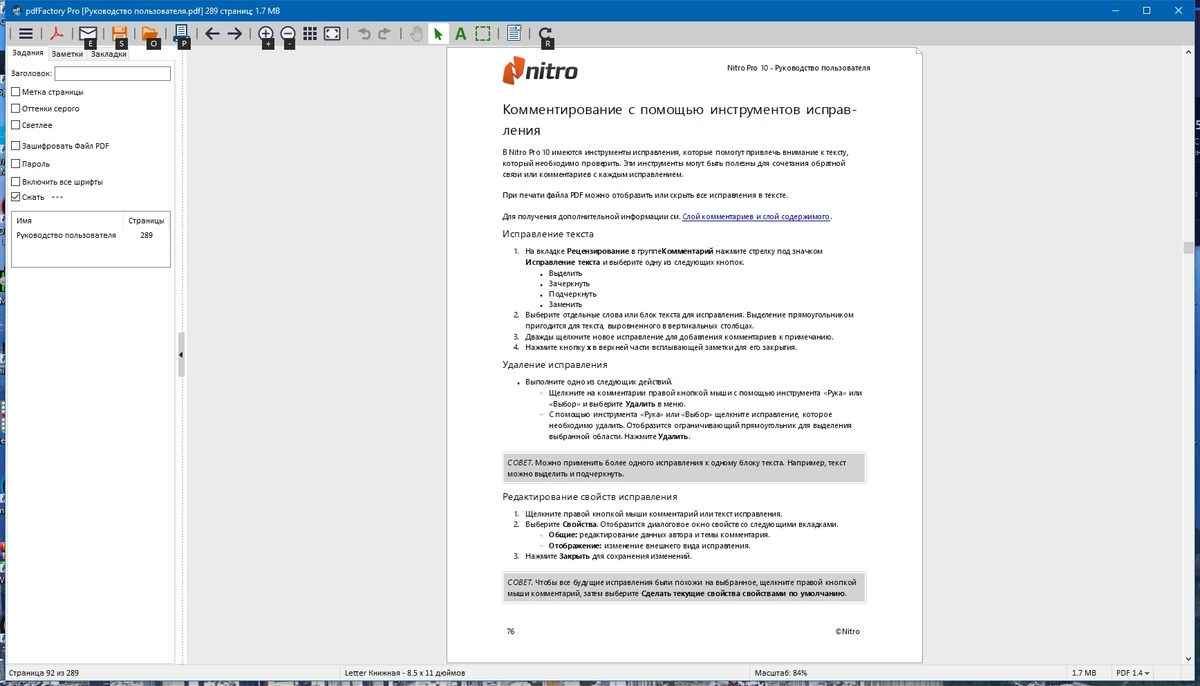1200x686 pixels.
Task: Open compression options ellipsis next to Сжать
Action: pyautogui.click(x=57, y=197)
